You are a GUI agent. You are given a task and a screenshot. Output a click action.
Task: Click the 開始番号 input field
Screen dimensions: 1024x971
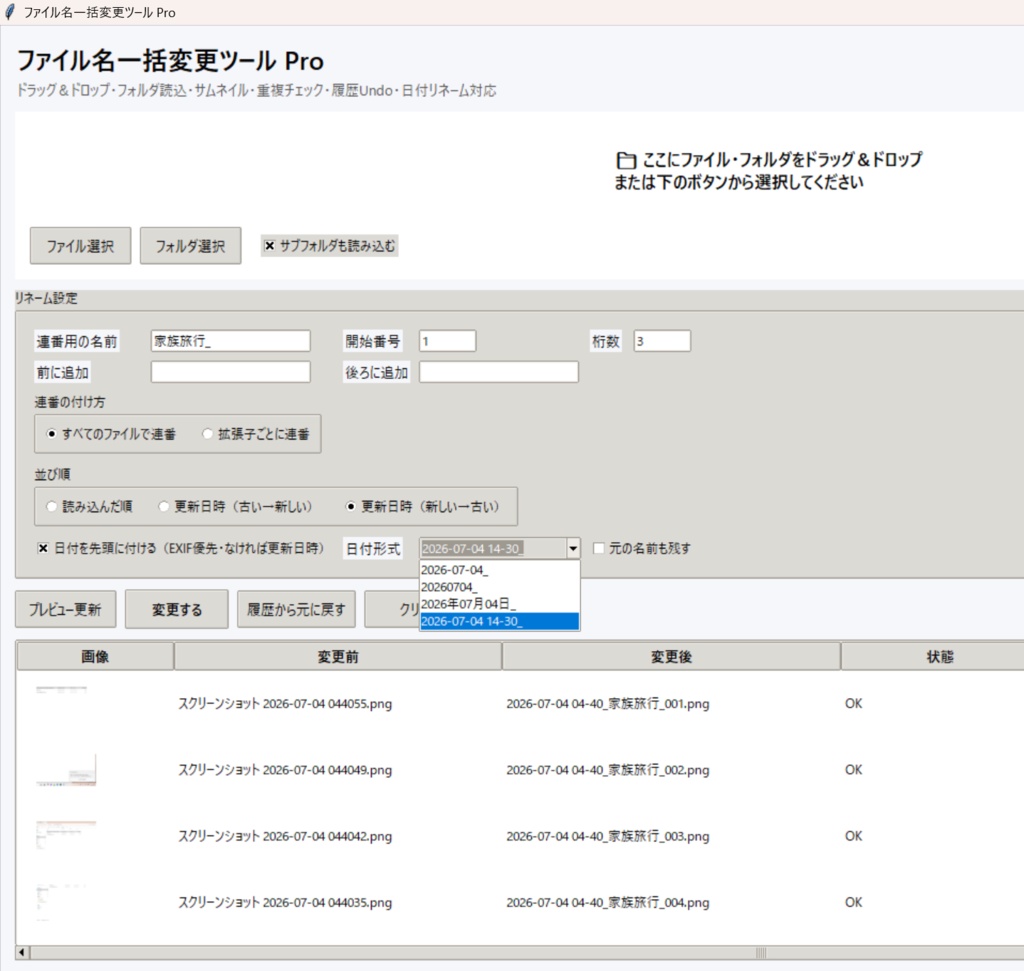click(447, 341)
